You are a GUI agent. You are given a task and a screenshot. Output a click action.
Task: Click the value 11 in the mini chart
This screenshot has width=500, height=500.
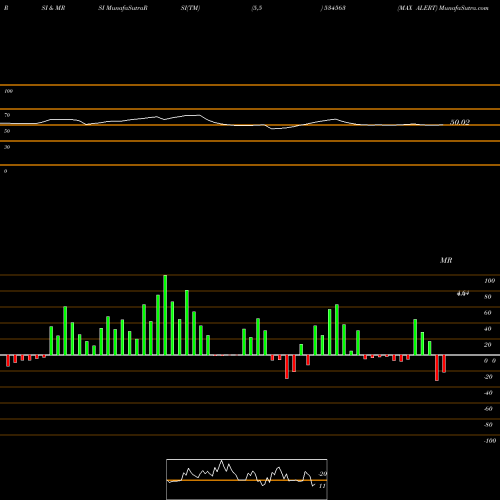tap(322, 486)
